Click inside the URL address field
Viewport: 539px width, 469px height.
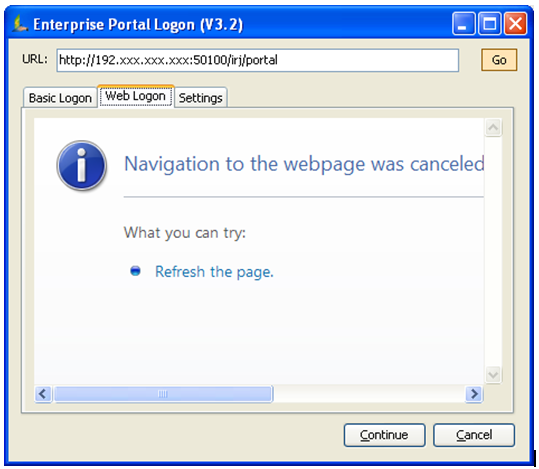(x=257, y=60)
